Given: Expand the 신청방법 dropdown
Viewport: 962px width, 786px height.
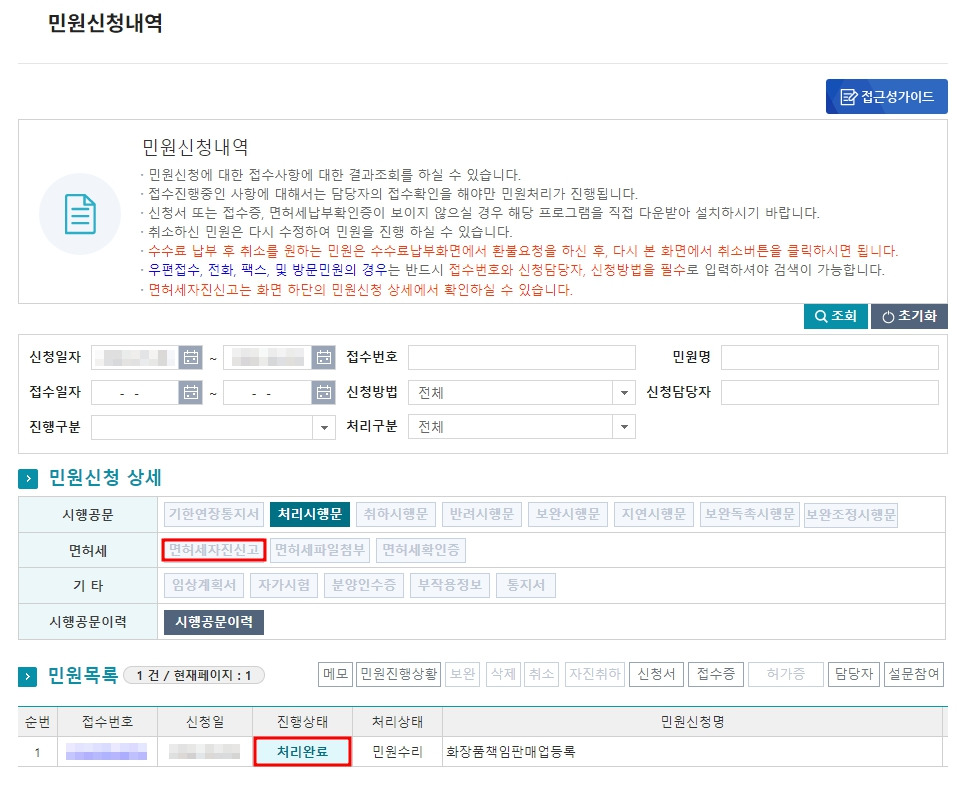Looking at the screenshot, I should point(624,393).
